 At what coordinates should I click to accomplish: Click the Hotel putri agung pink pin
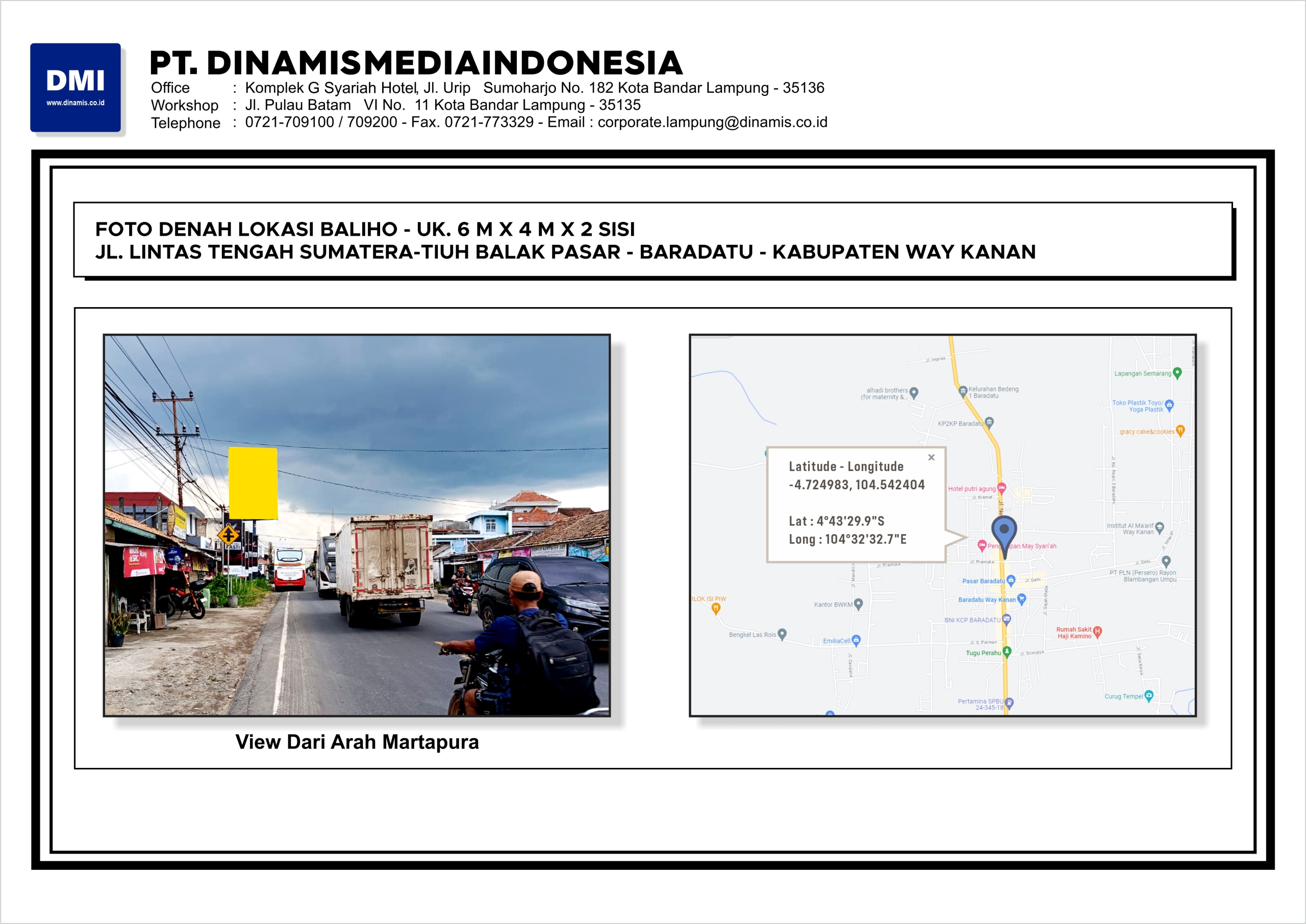1001,488
